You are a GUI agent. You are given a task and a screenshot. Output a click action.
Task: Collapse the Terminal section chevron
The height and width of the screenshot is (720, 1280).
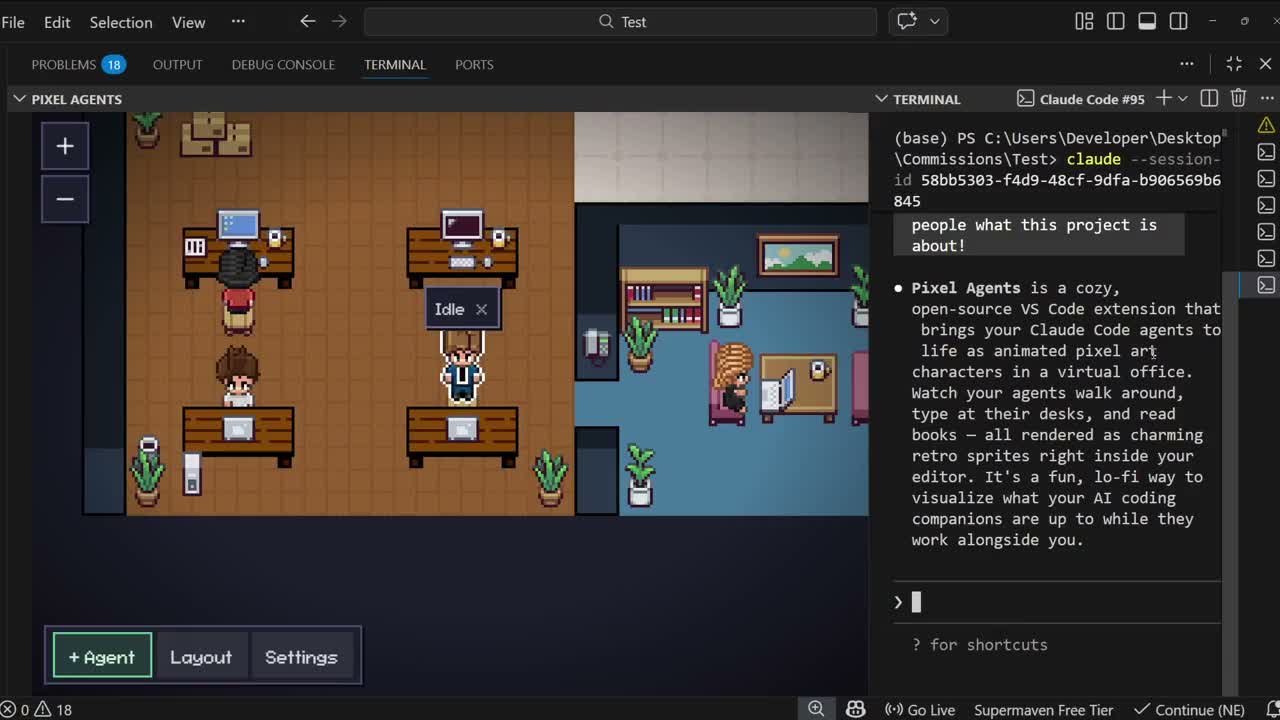(x=881, y=99)
